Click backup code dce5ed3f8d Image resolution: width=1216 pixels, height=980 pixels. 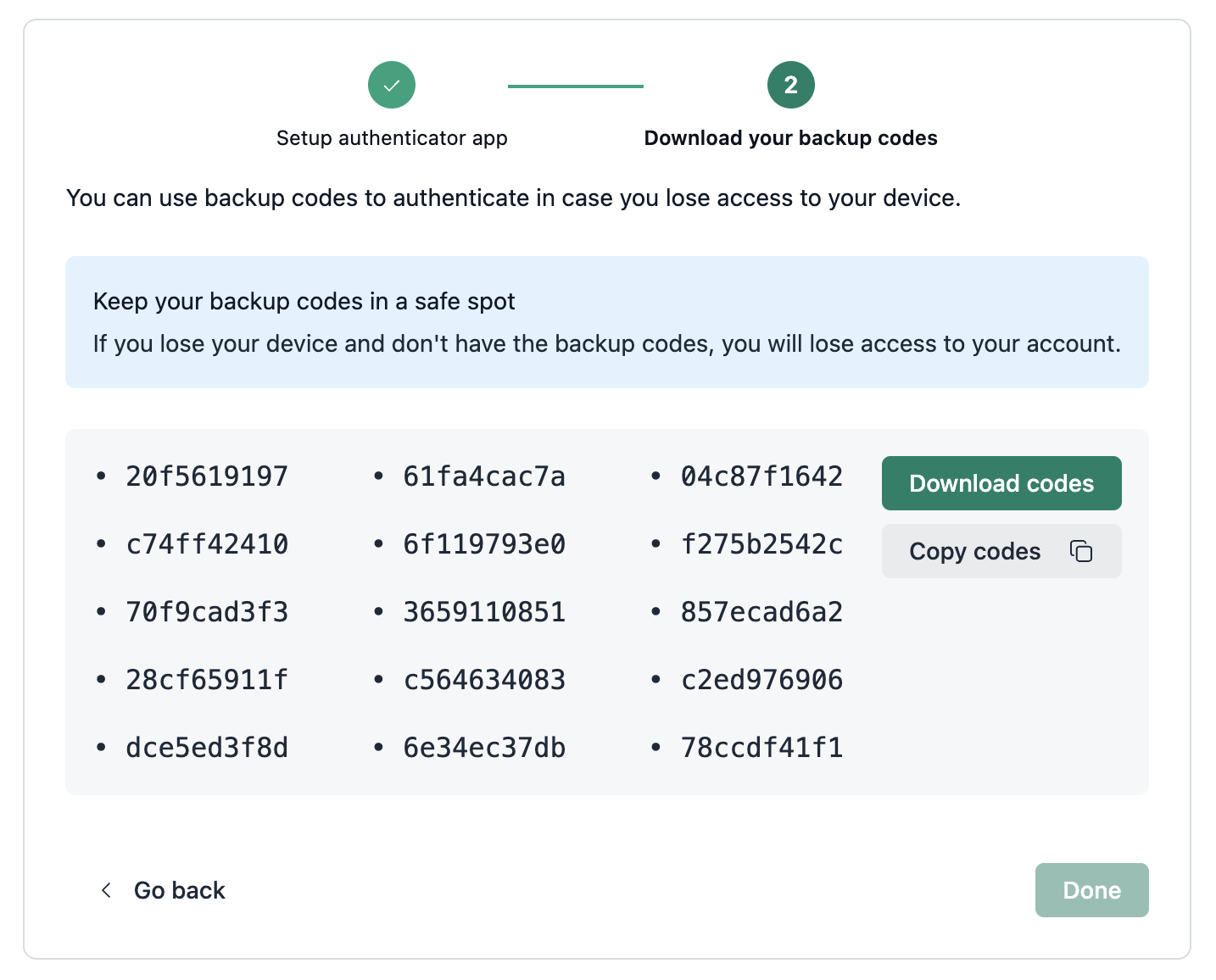pos(207,748)
